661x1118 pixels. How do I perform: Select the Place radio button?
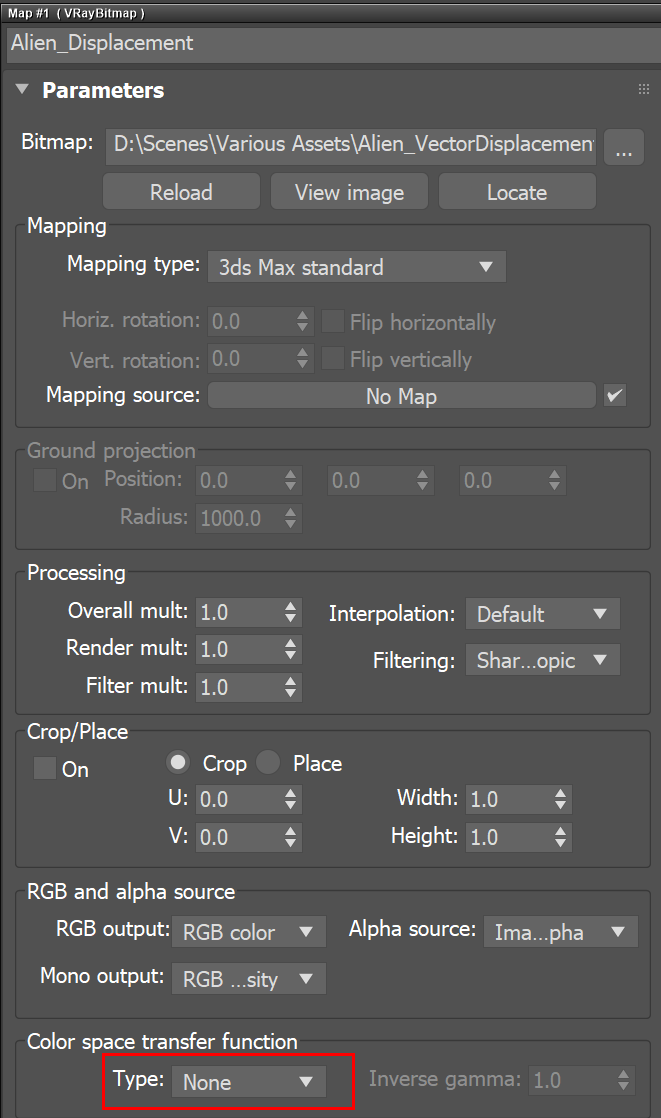[268, 762]
